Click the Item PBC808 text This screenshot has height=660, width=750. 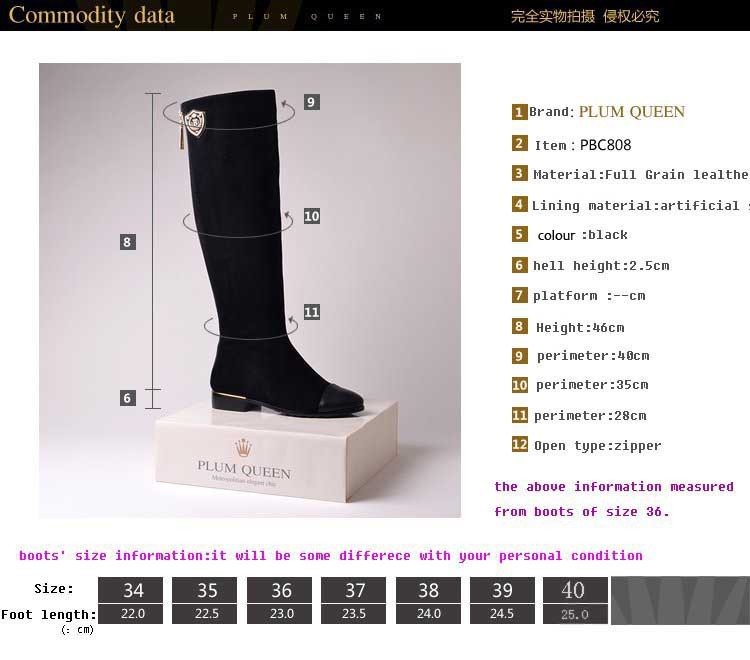pyautogui.click(x=583, y=145)
